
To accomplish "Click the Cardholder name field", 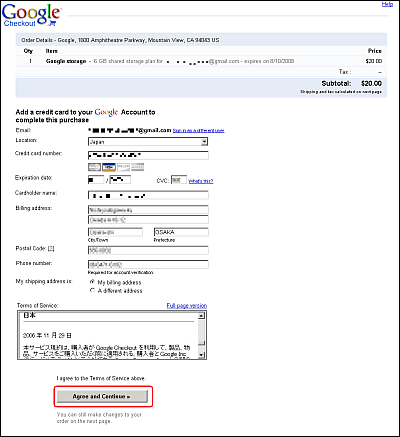I will click(148, 195).
